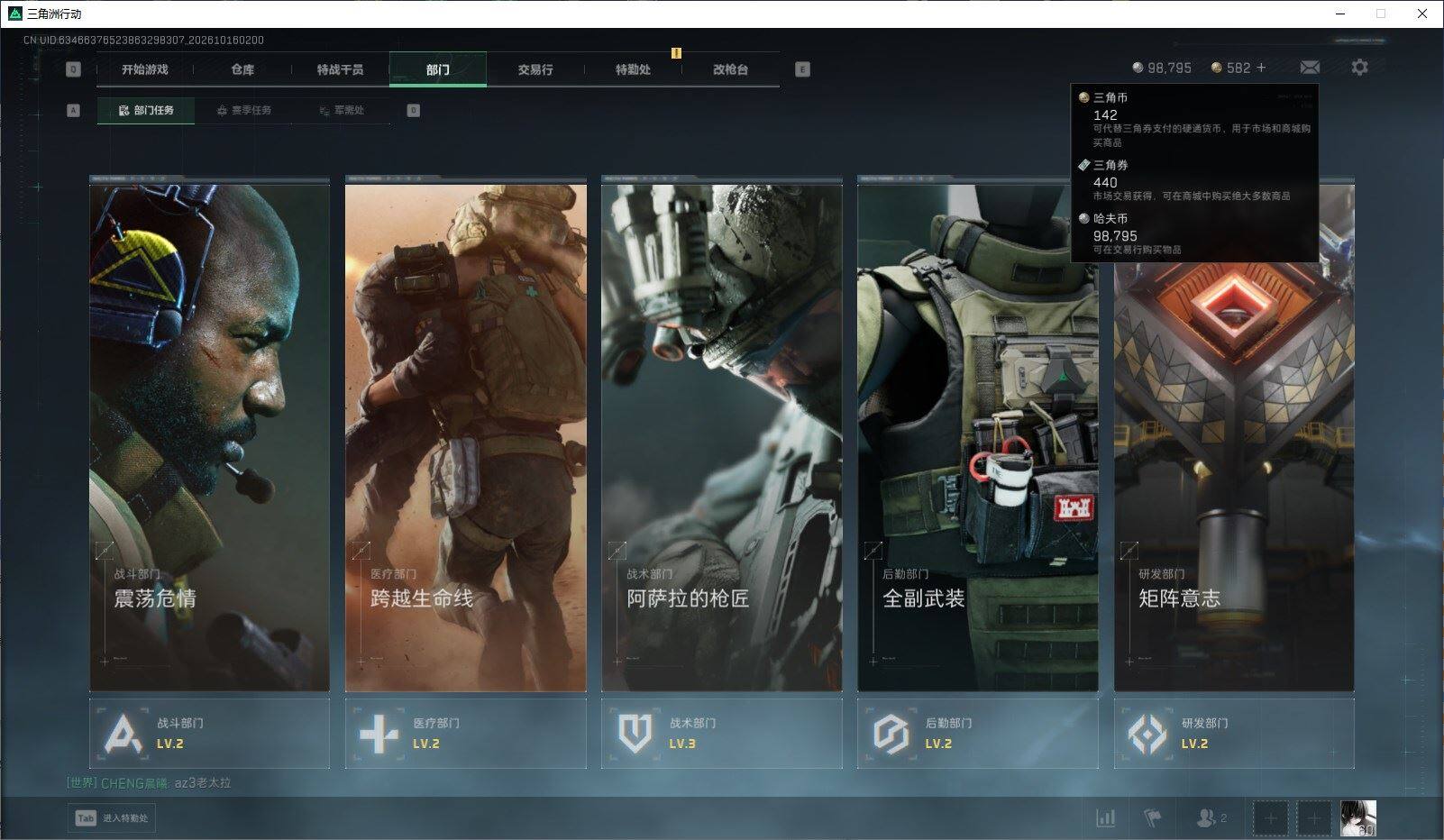Click the D key sub-tab hint
Image resolution: width=1444 pixels, height=840 pixels.
413,111
